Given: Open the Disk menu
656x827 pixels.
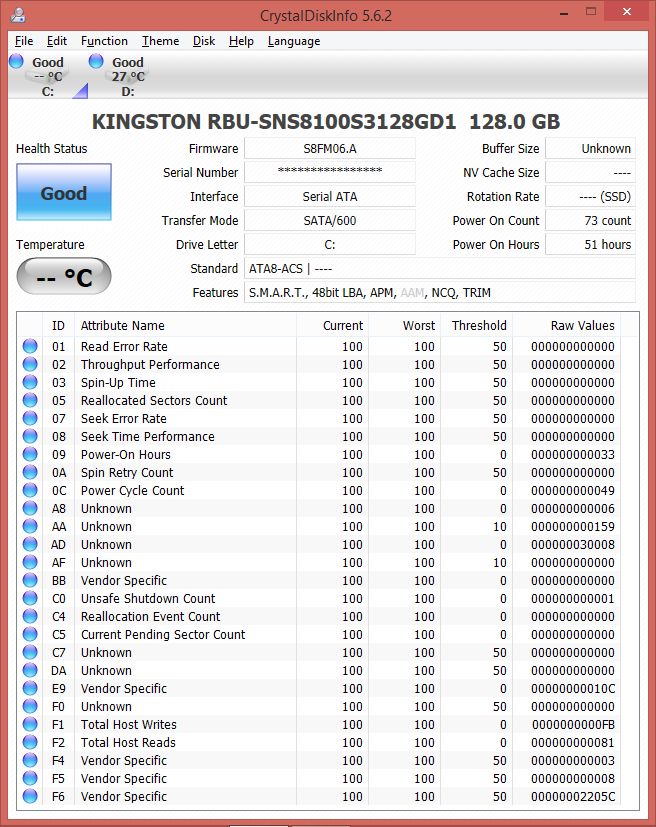Looking at the screenshot, I should 204,41.
